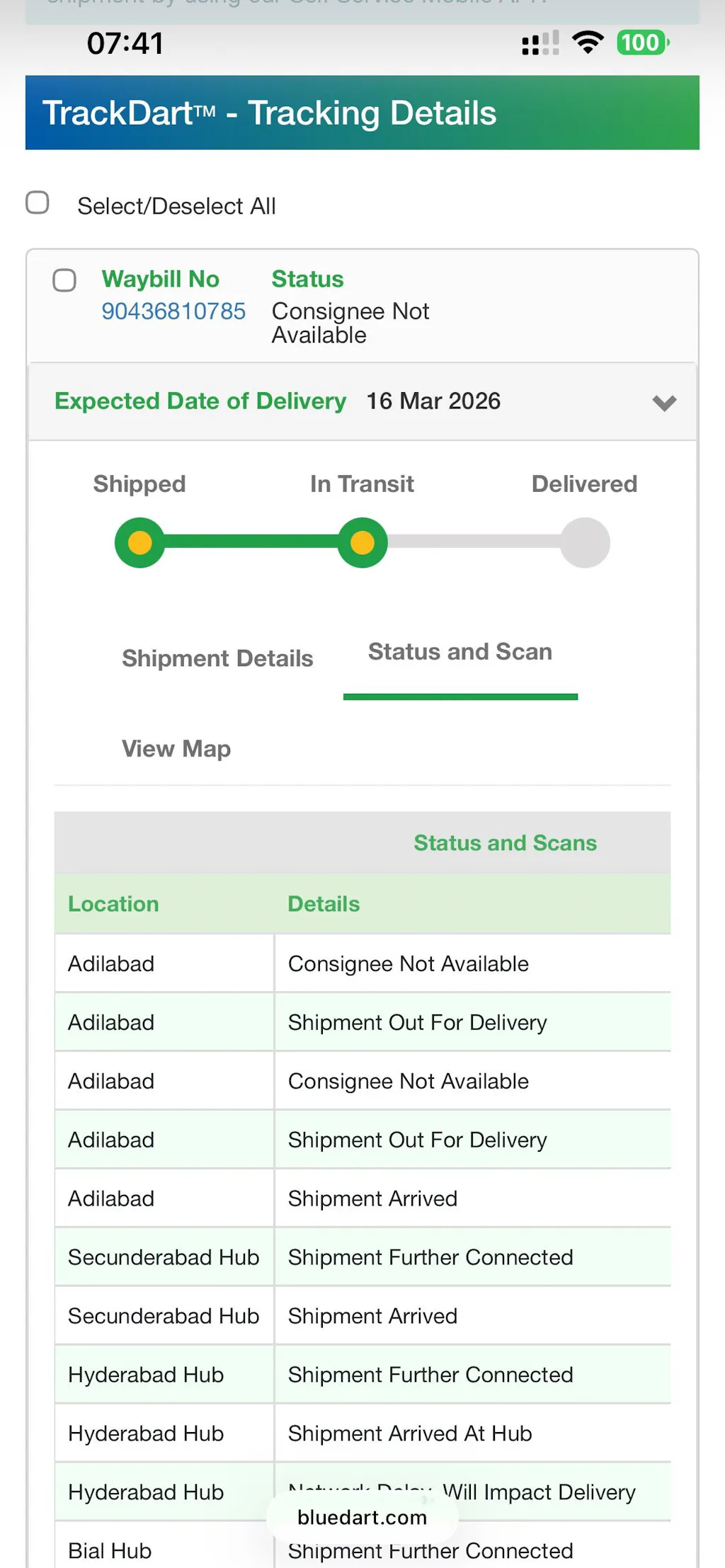The image size is (725, 1568).
Task: Open waybill number 90436810785 link
Action: coord(173,311)
